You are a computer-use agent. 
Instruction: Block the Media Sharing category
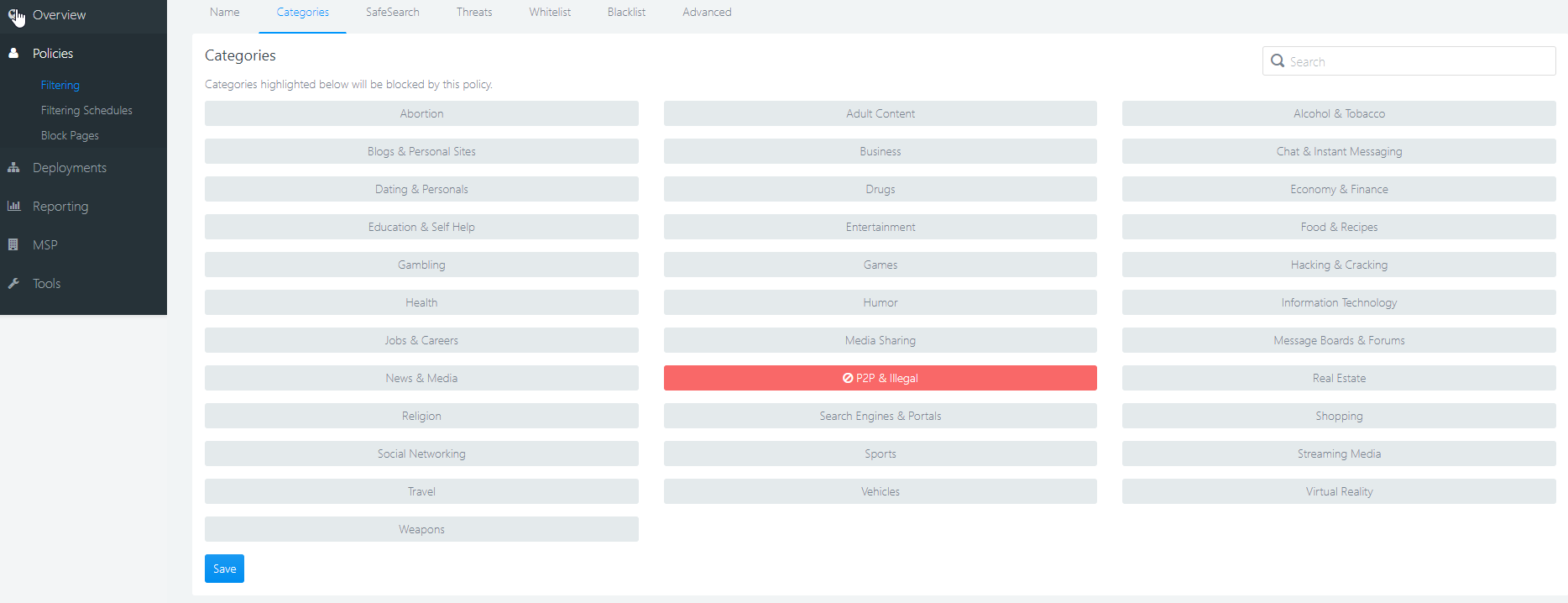click(x=881, y=340)
